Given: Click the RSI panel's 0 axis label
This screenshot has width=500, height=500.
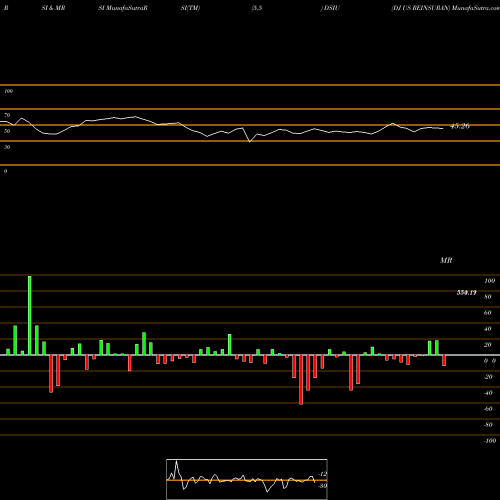Looking at the screenshot, I should 5,171.
